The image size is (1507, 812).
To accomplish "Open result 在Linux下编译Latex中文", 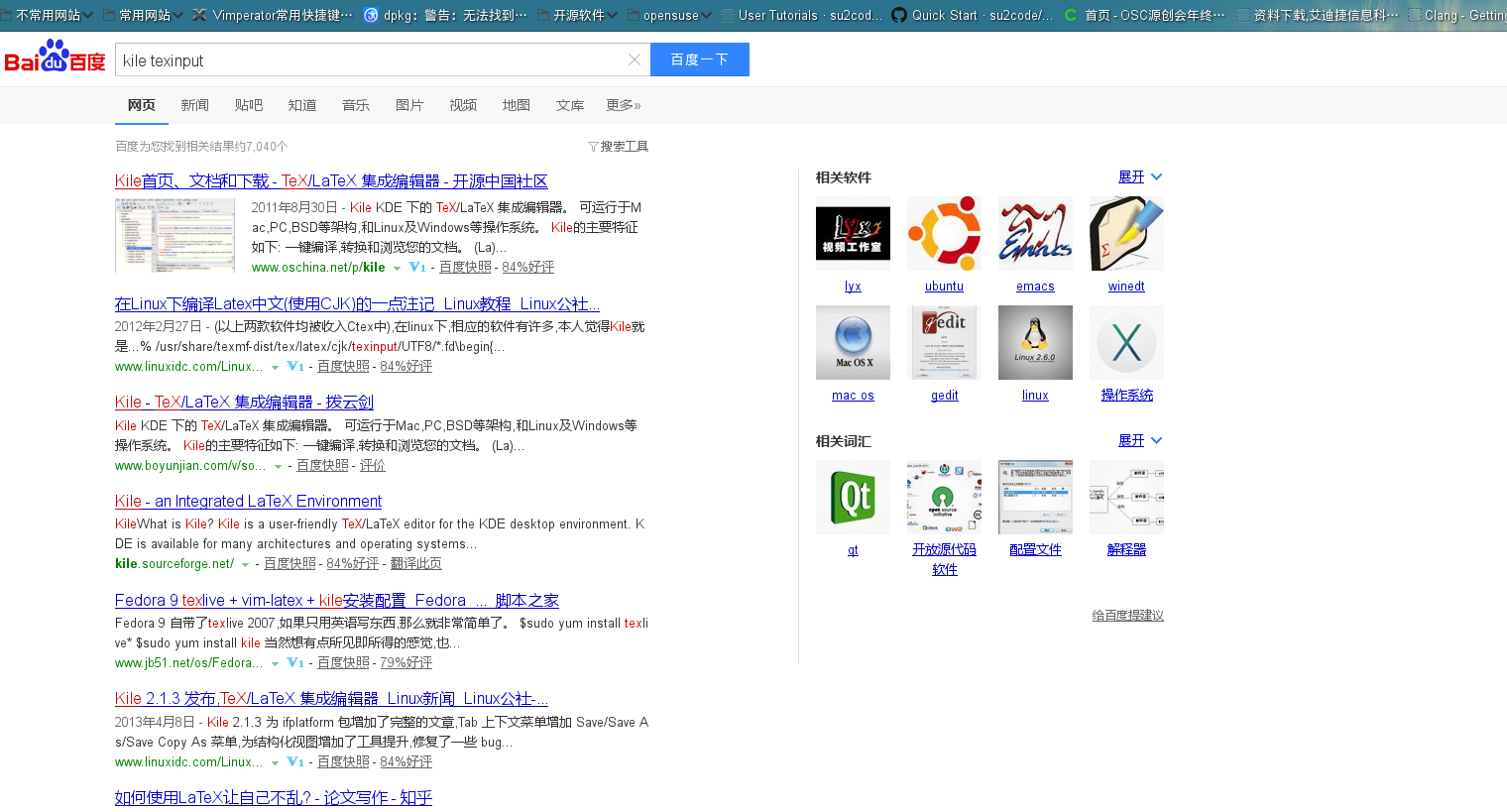I will click(357, 304).
